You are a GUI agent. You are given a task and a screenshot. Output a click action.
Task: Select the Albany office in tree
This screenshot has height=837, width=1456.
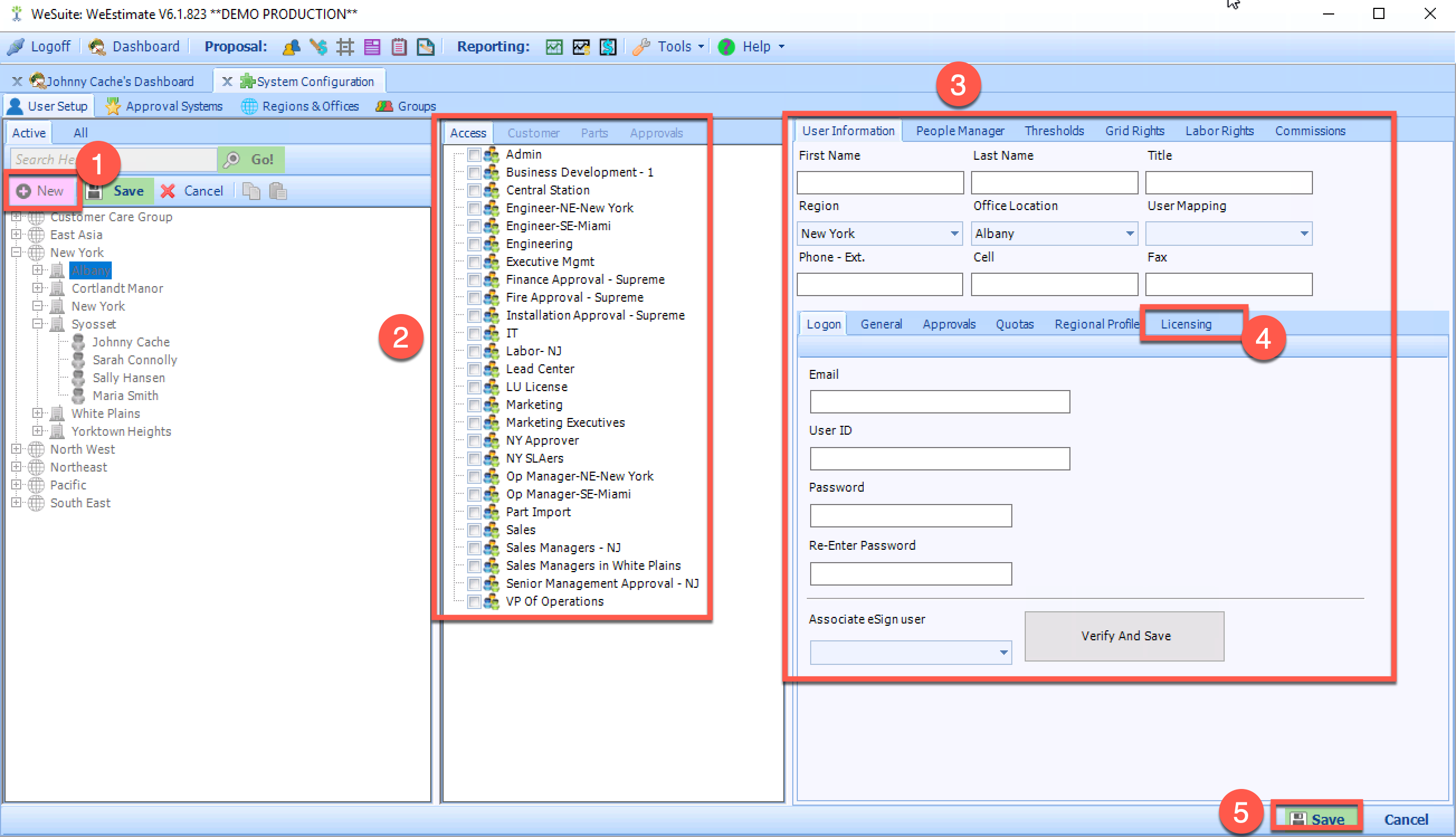coord(91,270)
